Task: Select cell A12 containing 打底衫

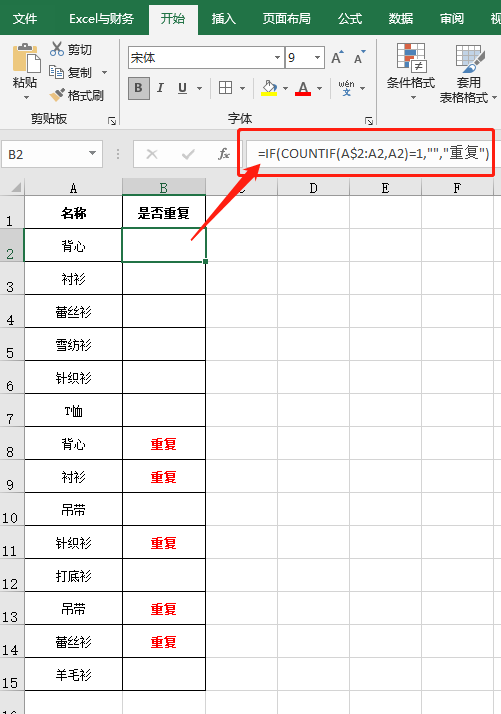Action: [73, 576]
